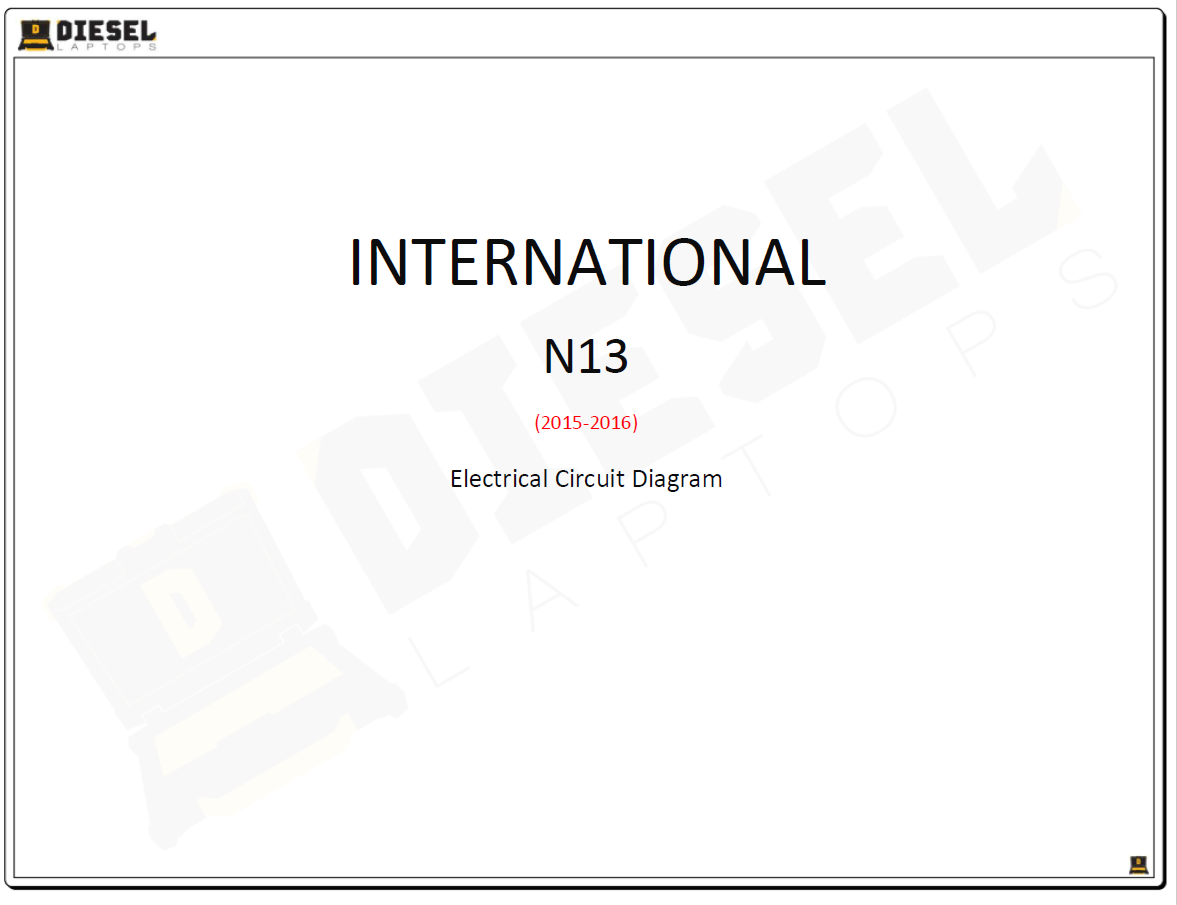The height and width of the screenshot is (905, 1177).
Task: Click the N13 engine model text
Action: pos(585,356)
